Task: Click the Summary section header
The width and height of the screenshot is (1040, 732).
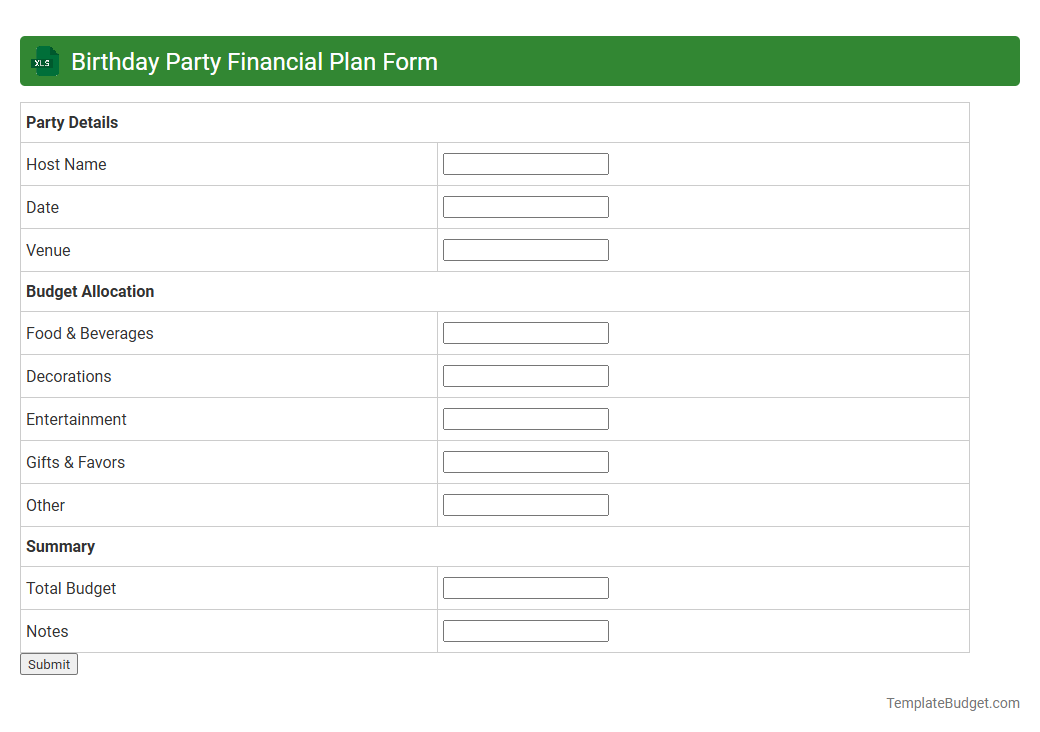Action: click(x=61, y=546)
